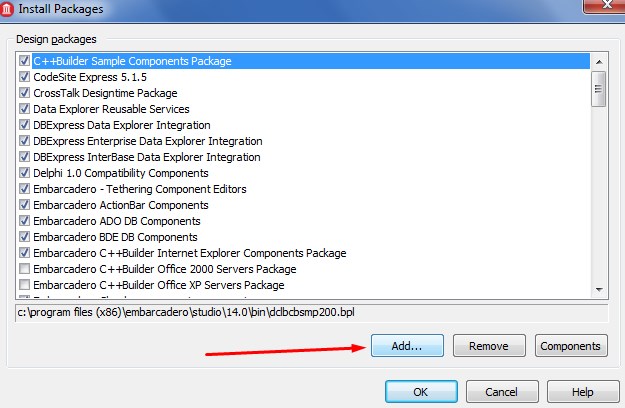Uncheck C++Builder Internet Explorer Components Package checkbox
625x408 pixels.
24,253
